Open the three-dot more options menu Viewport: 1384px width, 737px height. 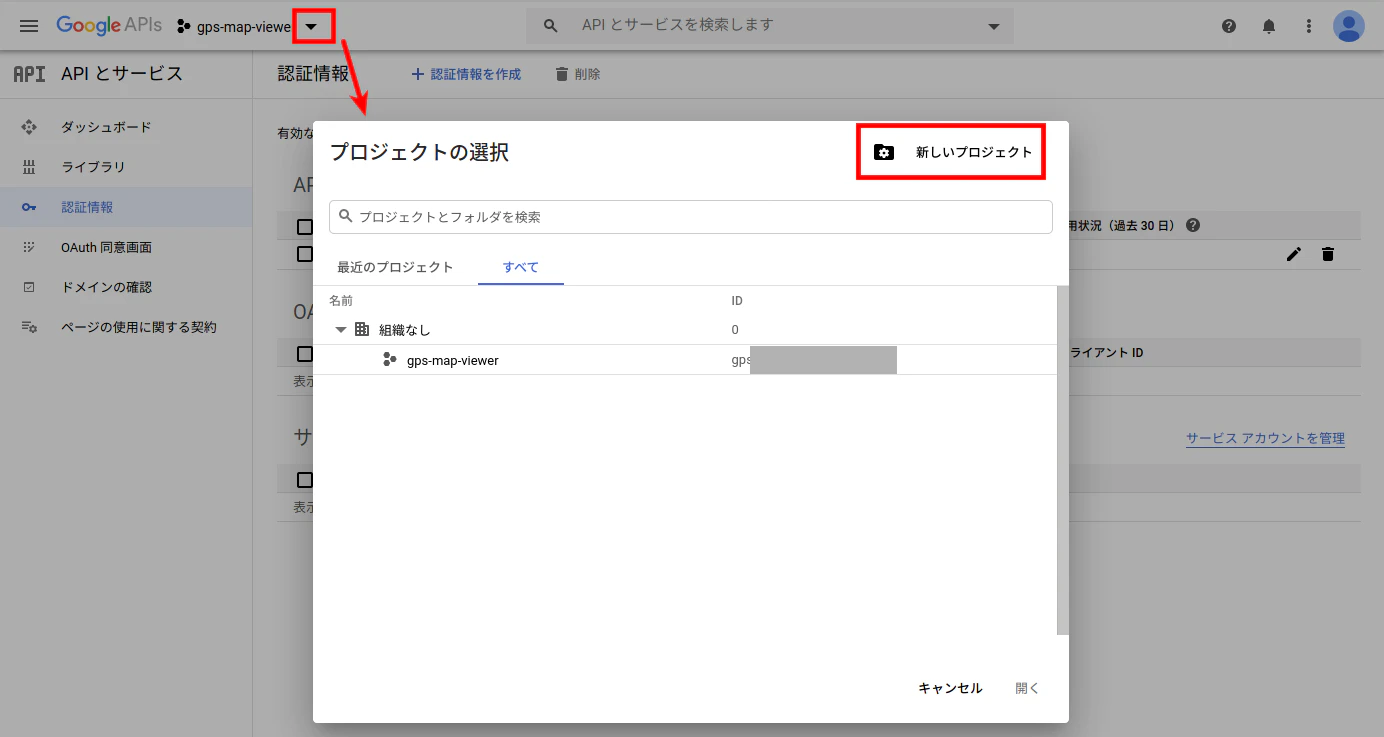(x=1309, y=26)
